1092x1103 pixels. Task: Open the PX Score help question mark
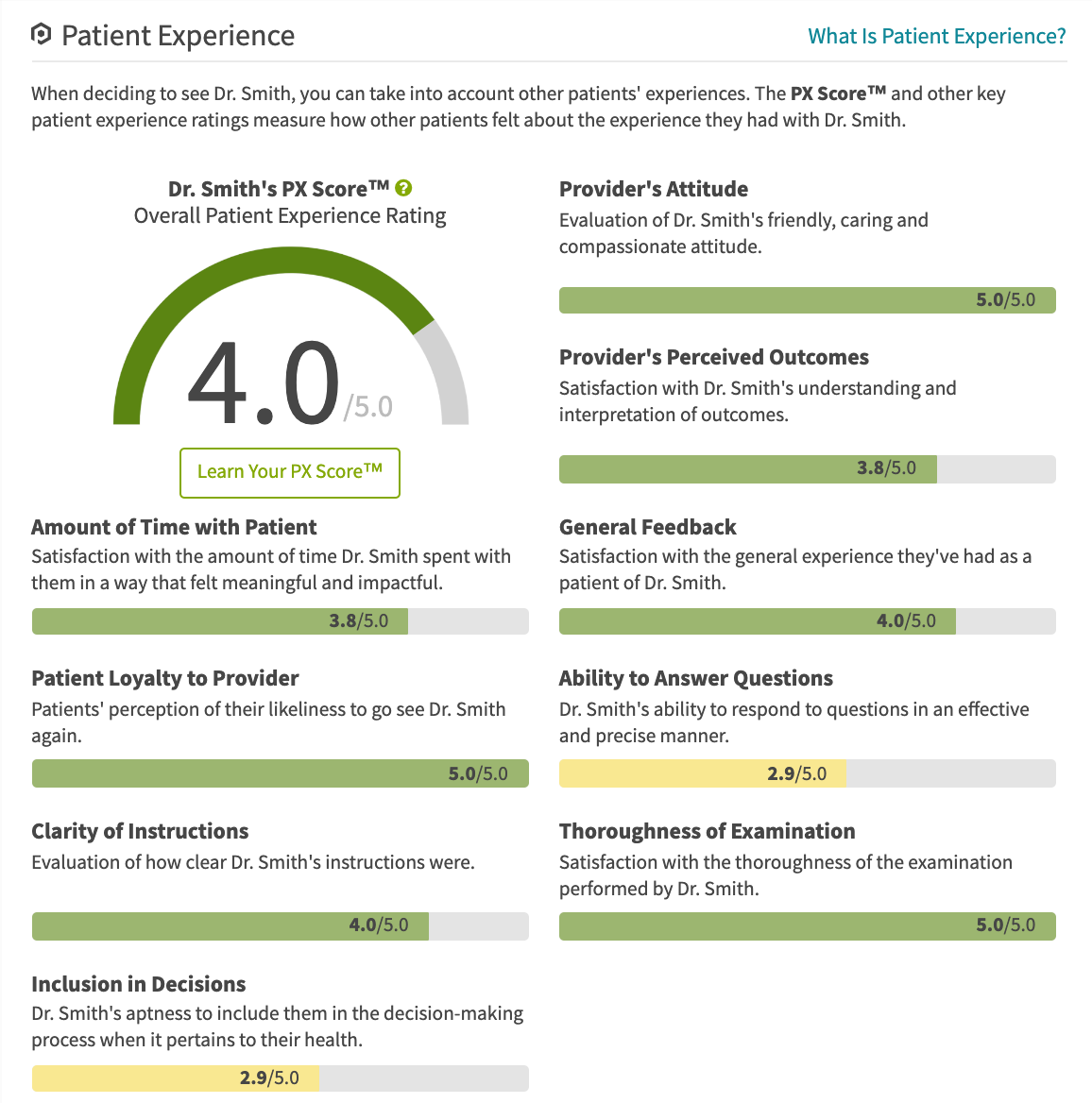[404, 188]
